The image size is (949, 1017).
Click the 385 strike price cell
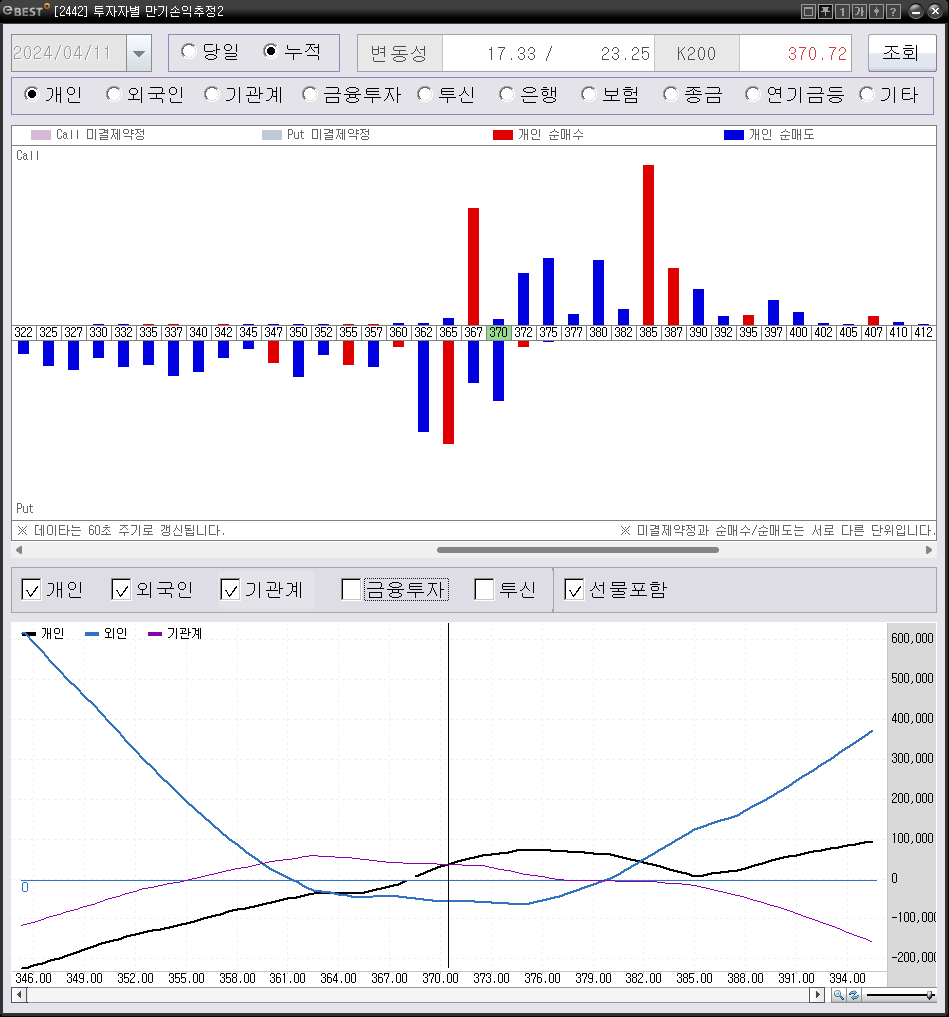[649, 333]
